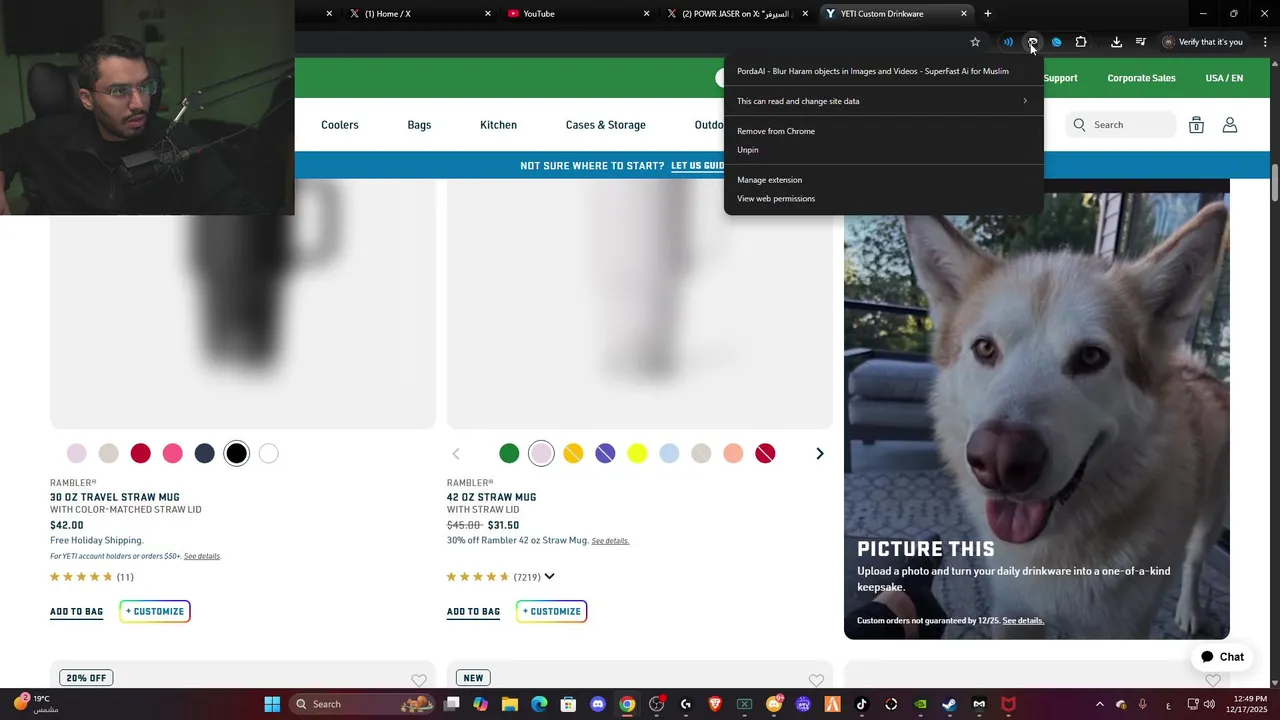
Task: Open Windows Start menu
Action: [272, 704]
